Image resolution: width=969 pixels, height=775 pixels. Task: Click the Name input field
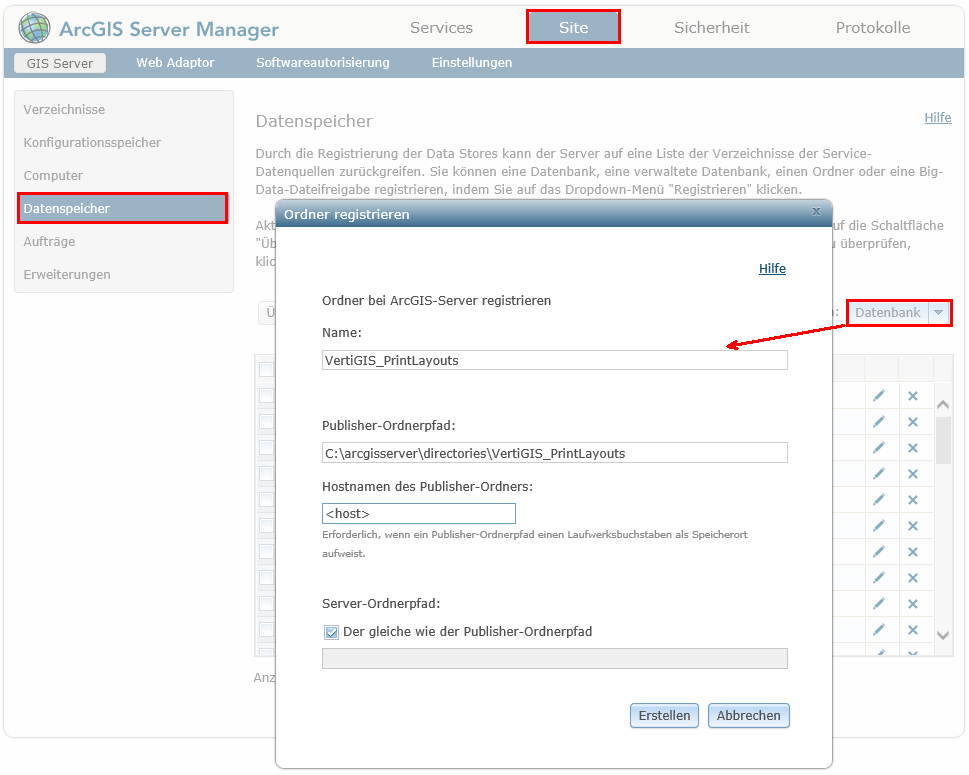[553, 359]
